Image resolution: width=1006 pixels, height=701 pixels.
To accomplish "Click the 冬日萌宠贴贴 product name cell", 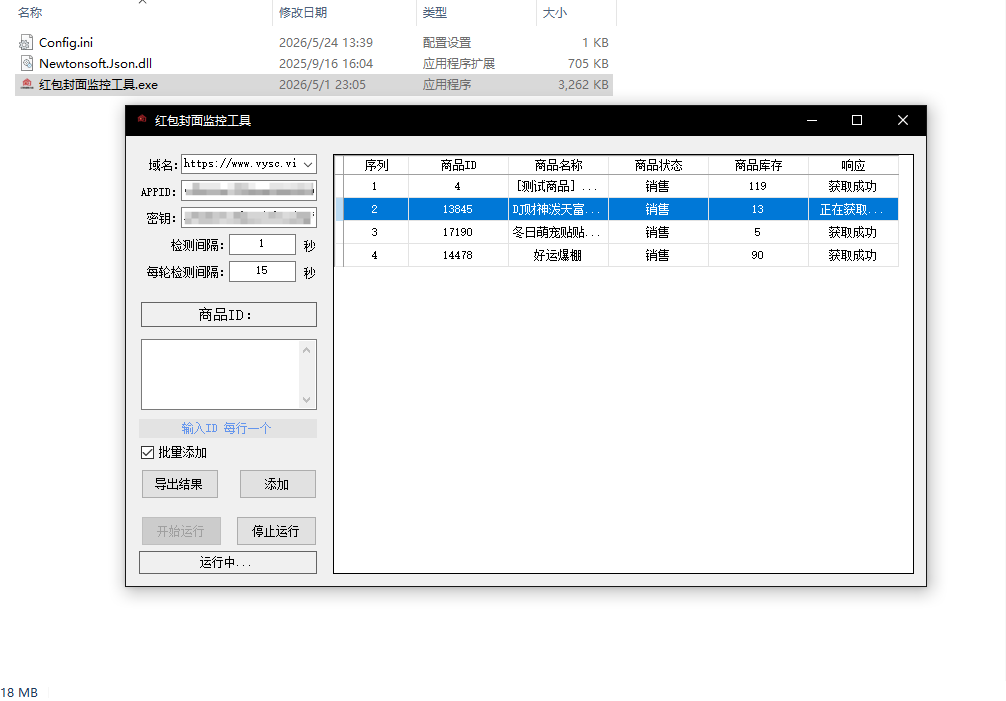I will (558, 232).
